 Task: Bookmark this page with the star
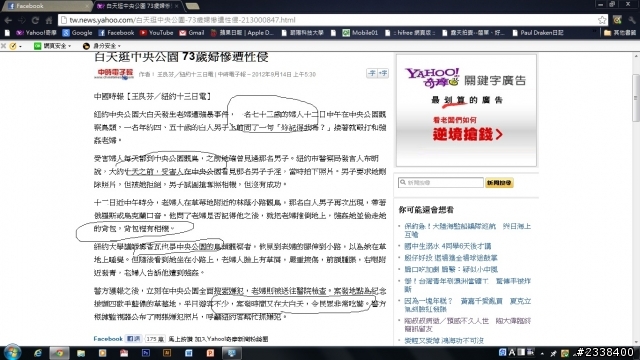(x=602, y=20)
